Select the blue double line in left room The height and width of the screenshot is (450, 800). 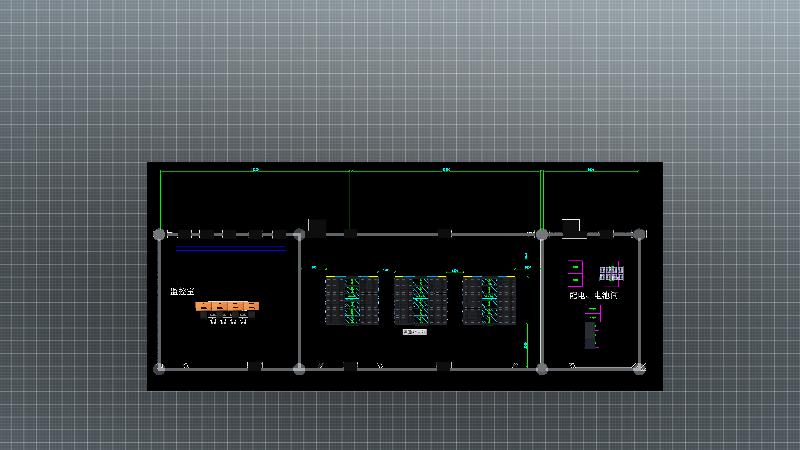coord(231,249)
